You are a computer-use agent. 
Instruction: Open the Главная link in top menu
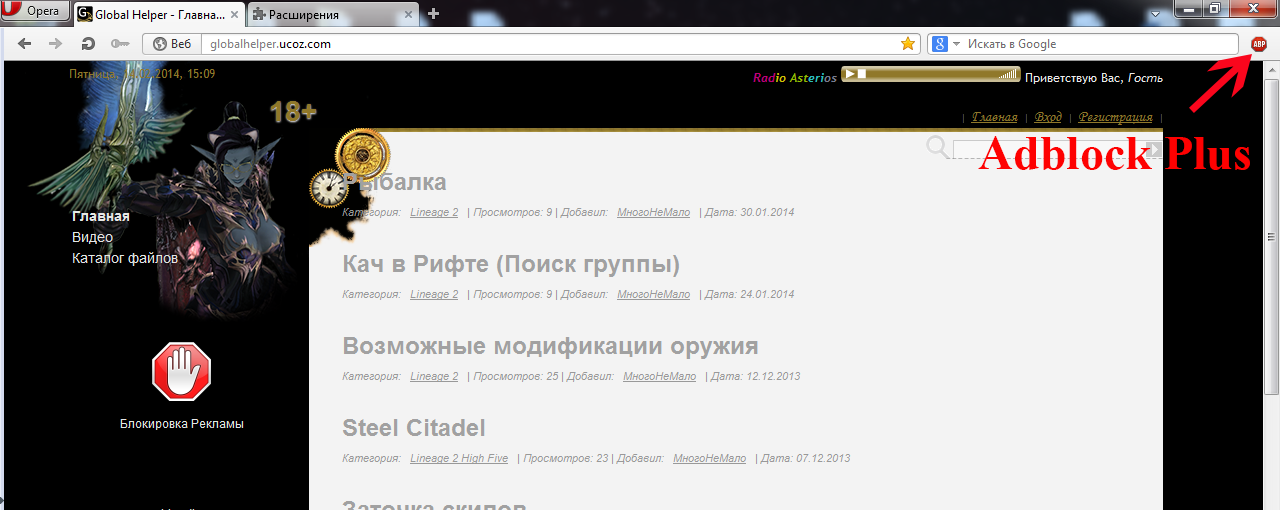coord(995,117)
